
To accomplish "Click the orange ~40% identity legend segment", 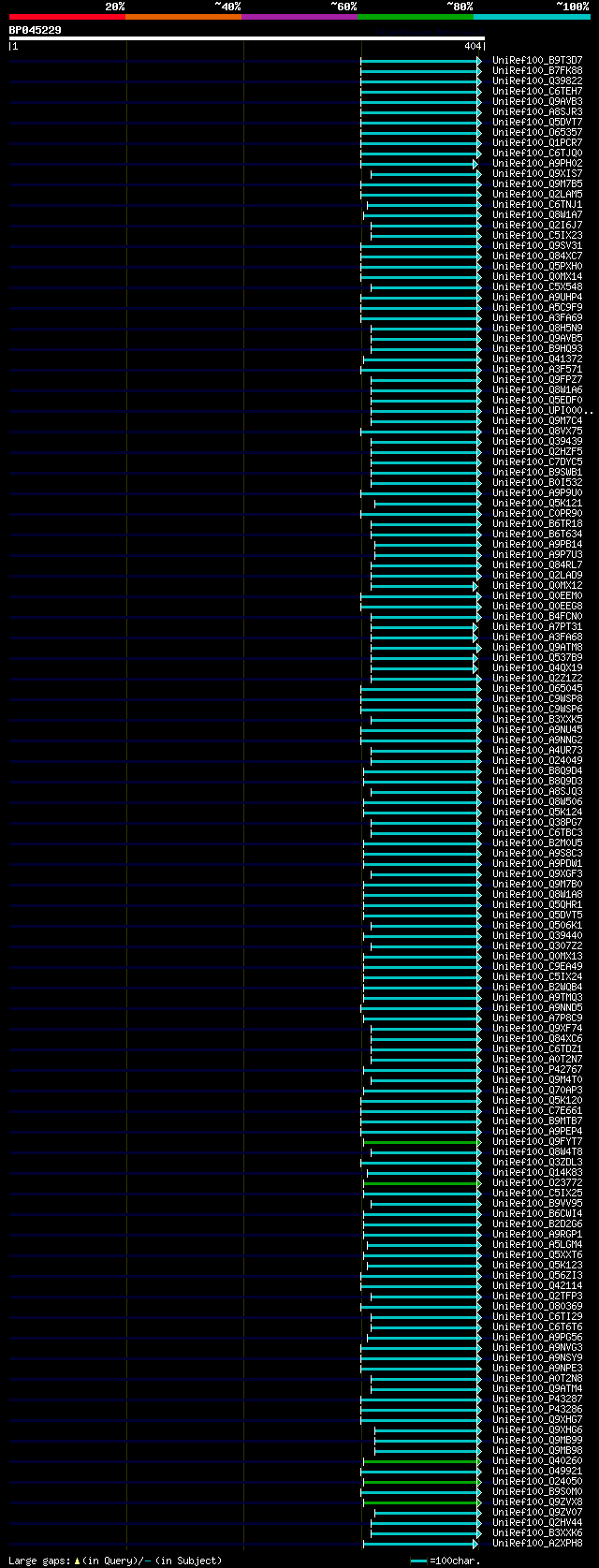I will click(x=183, y=16).
